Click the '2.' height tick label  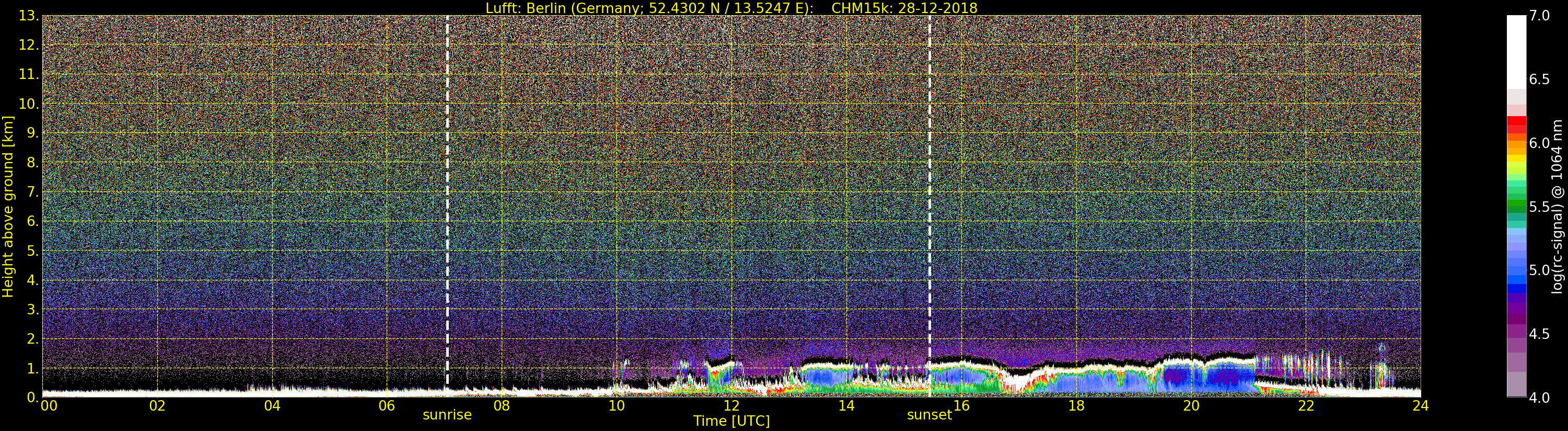tap(33, 338)
